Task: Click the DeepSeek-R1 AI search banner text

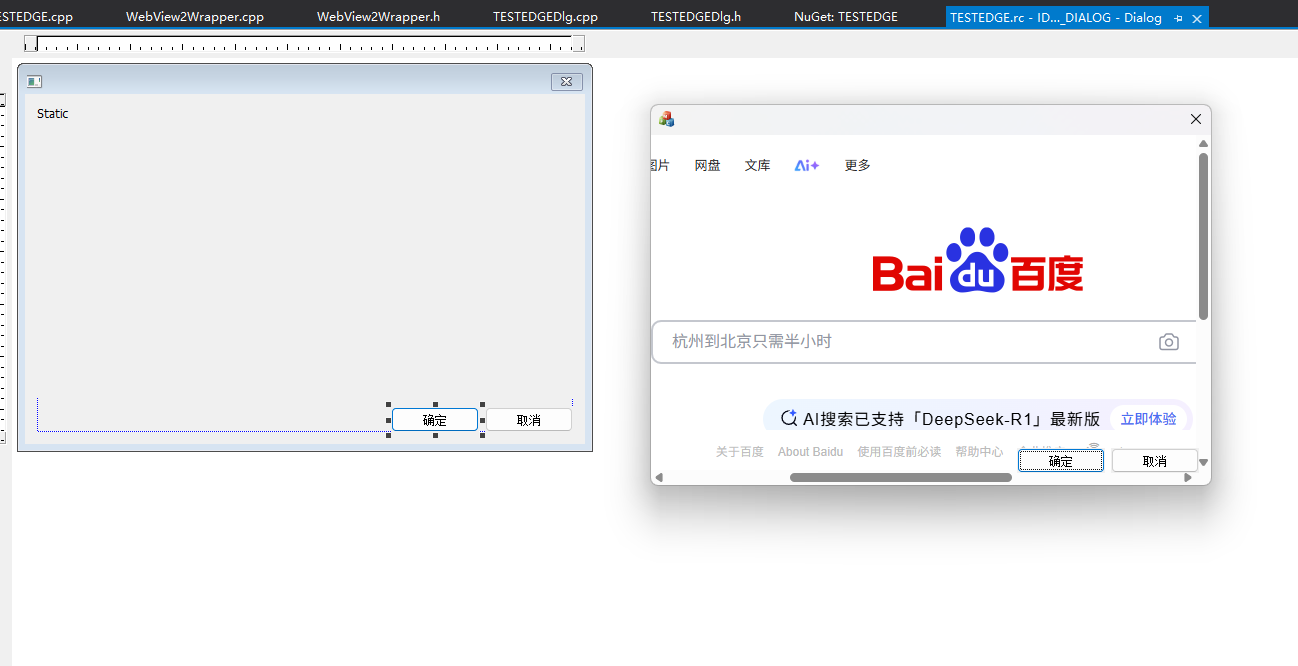Action: pos(951,419)
